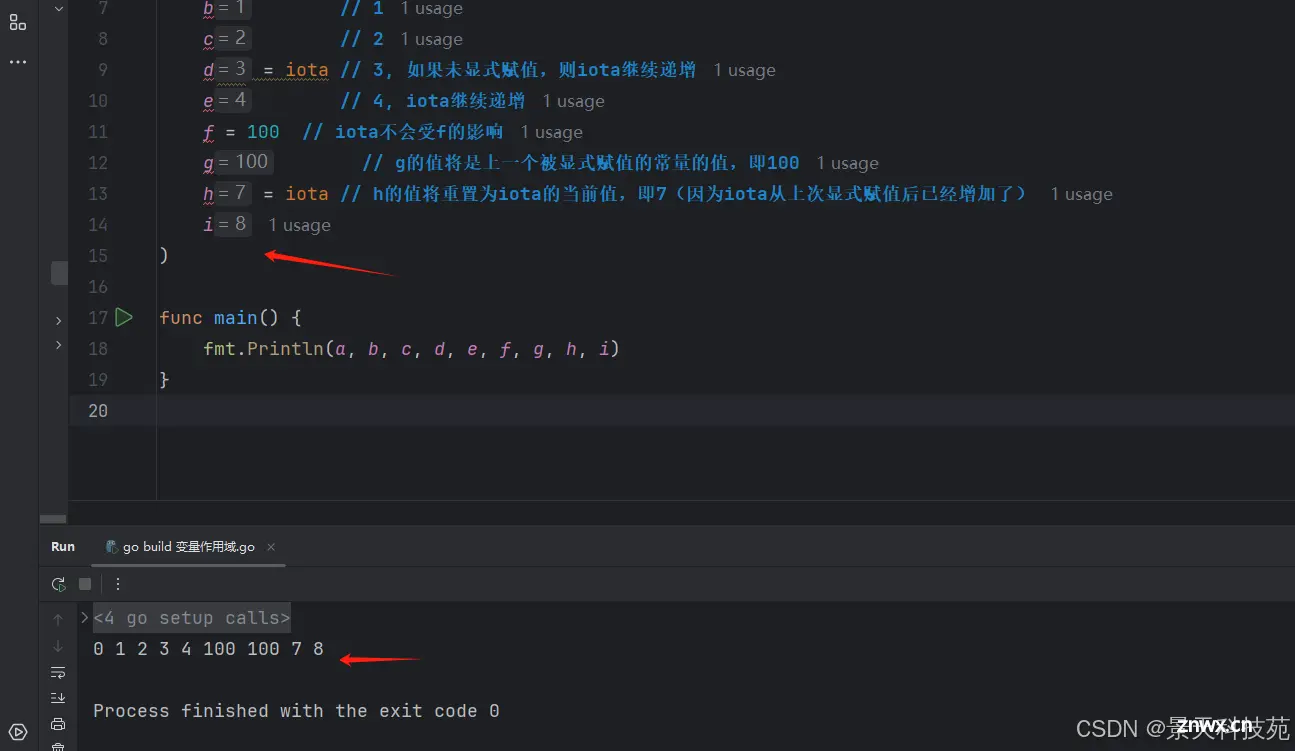The height and width of the screenshot is (751, 1295).
Task: Click the value 100 assigned to f
Action: (263, 132)
